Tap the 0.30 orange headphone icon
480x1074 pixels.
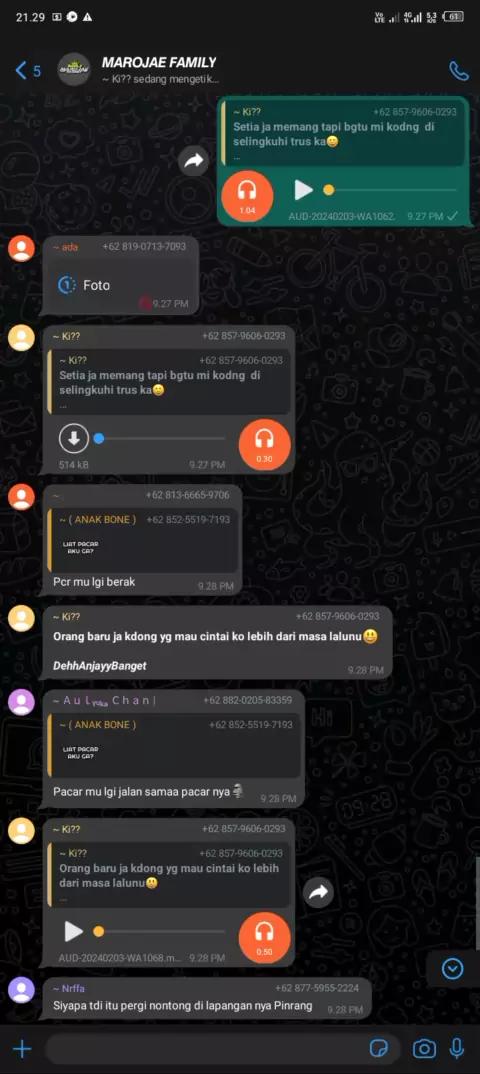click(x=264, y=445)
